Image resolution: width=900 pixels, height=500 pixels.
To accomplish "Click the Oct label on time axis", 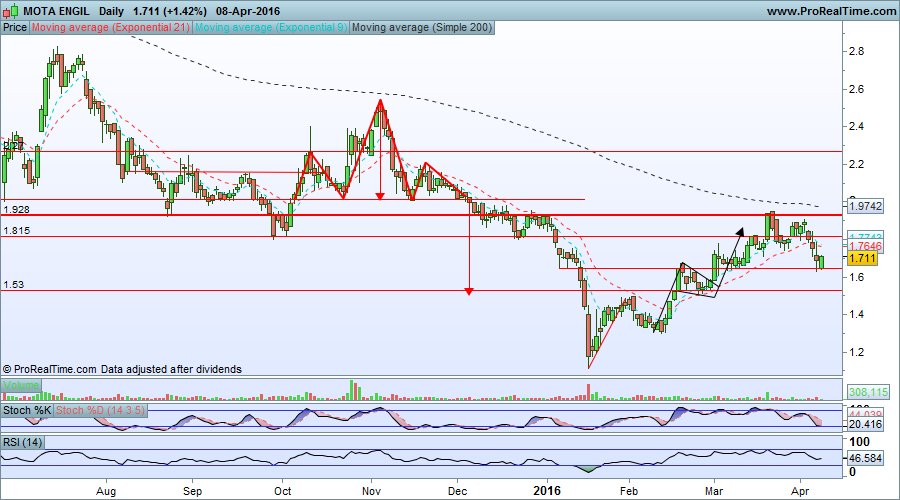I will tap(282, 491).
